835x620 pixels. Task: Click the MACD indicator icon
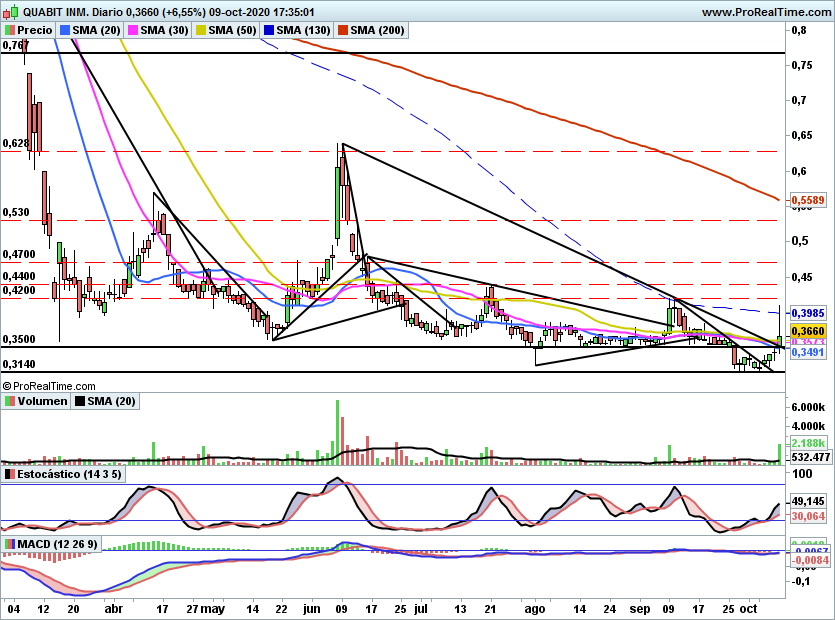click(x=10, y=544)
